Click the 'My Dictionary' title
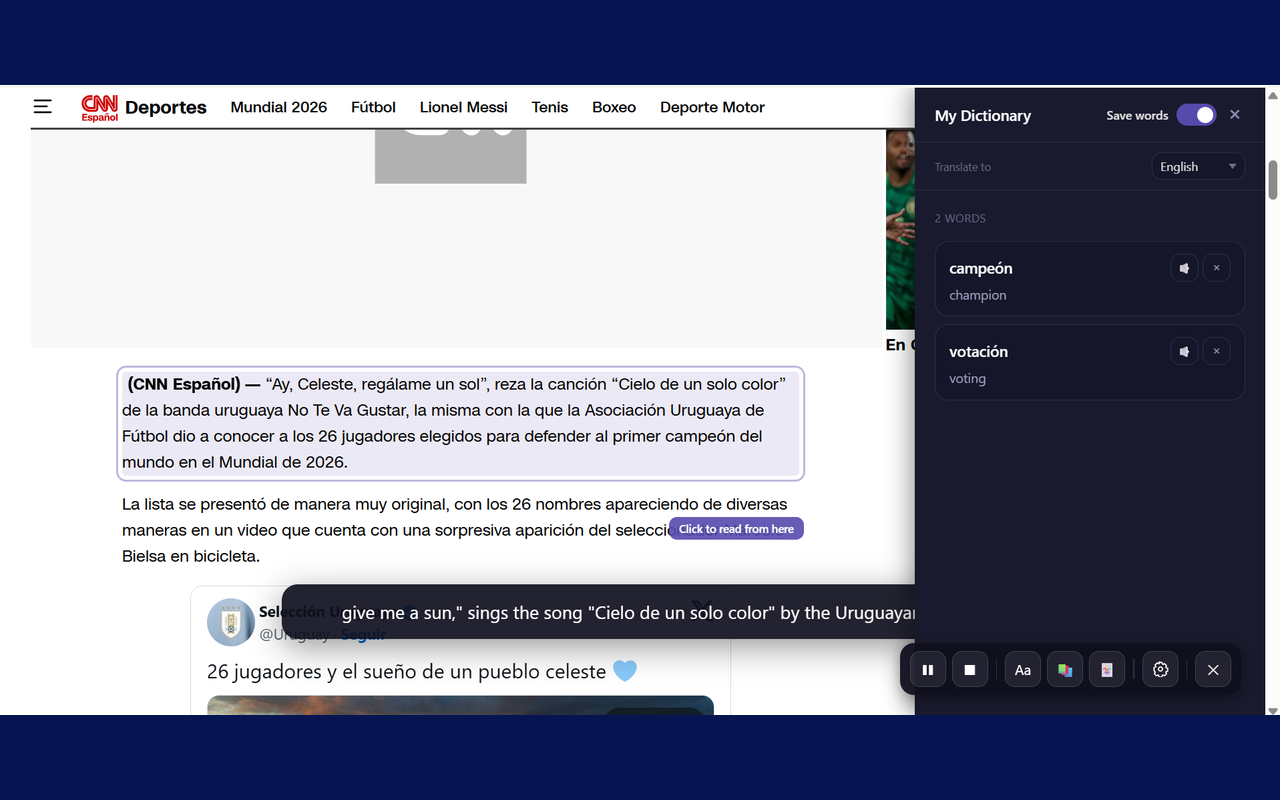The width and height of the screenshot is (1280, 800). [x=983, y=116]
